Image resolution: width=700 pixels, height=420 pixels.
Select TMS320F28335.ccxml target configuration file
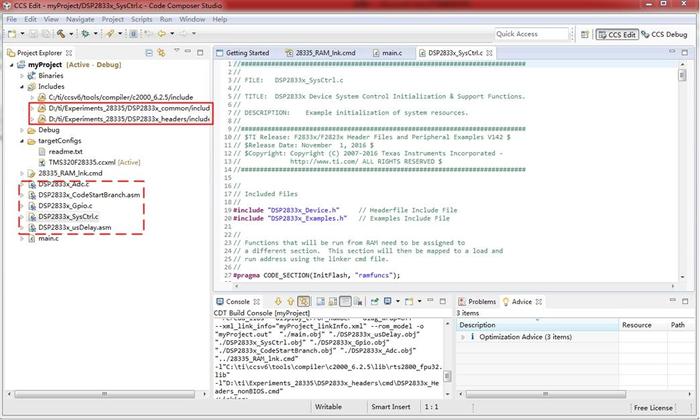81,162
